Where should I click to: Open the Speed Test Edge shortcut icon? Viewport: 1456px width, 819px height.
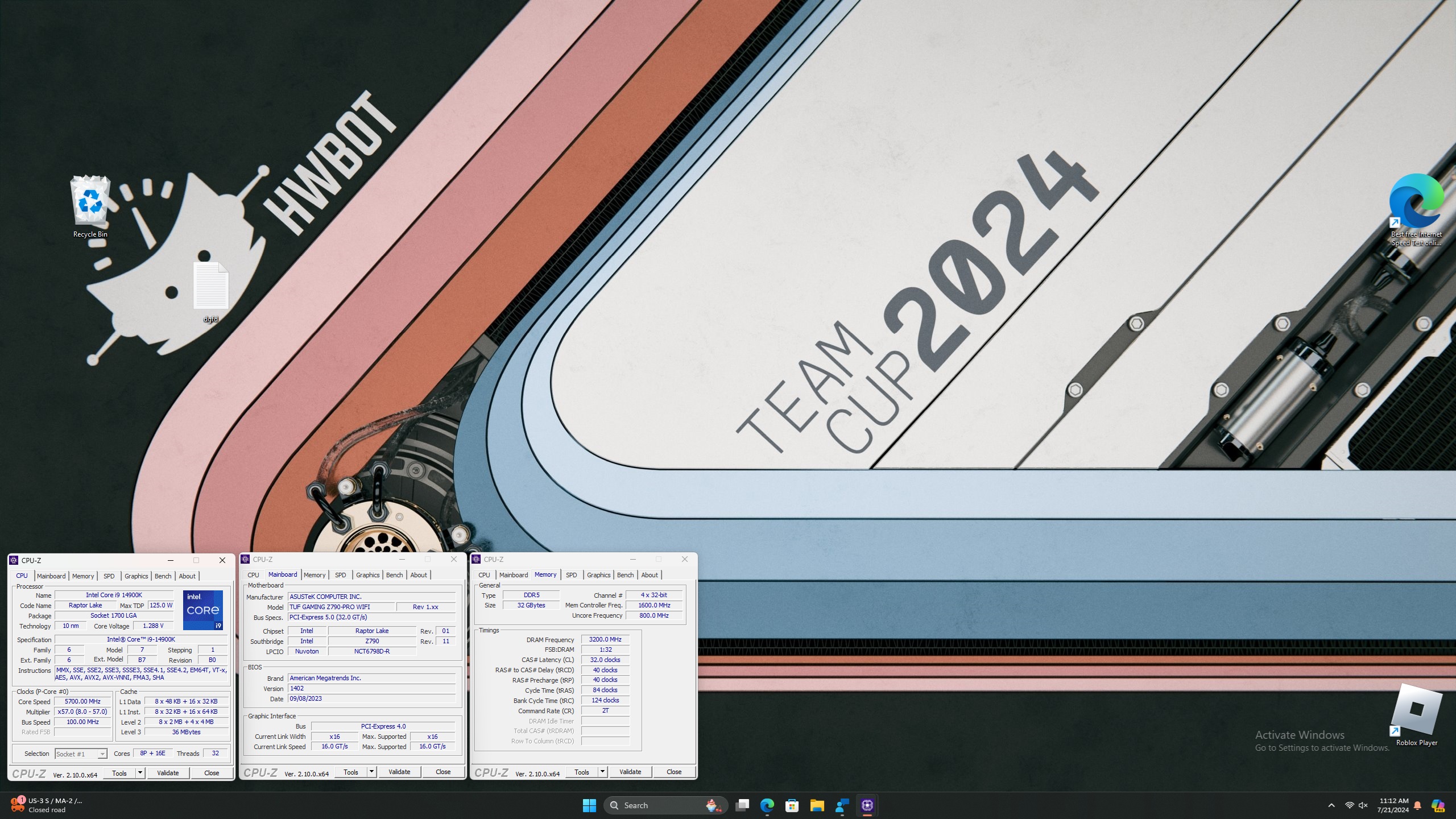(x=1416, y=210)
